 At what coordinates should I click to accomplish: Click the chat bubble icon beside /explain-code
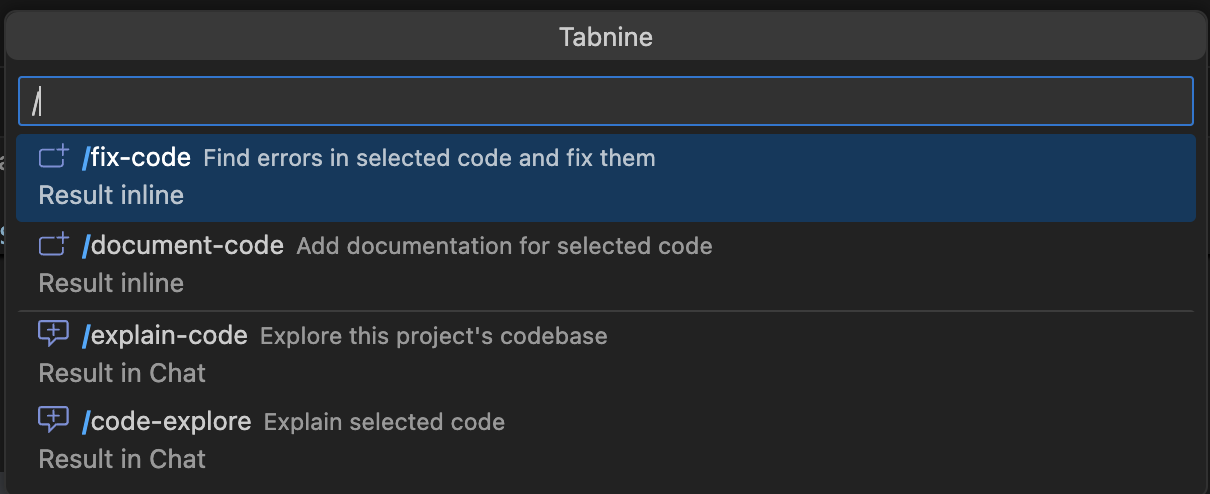[x=53, y=334]
